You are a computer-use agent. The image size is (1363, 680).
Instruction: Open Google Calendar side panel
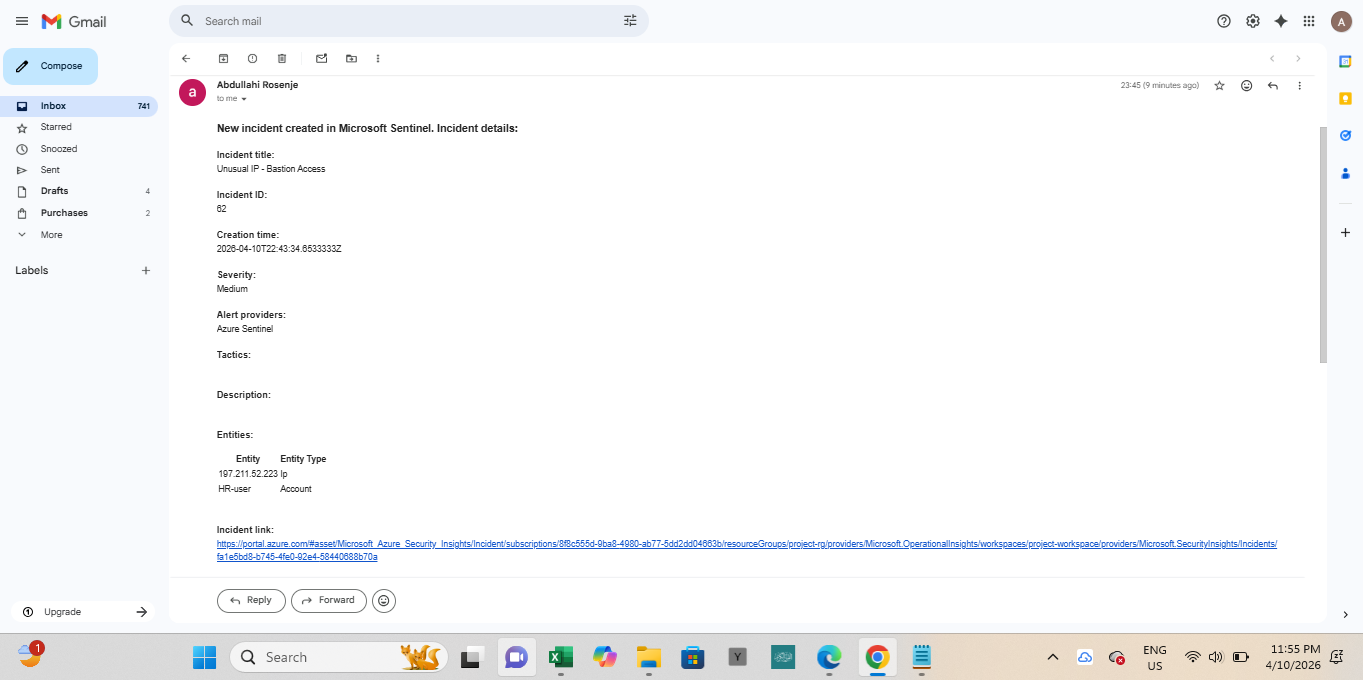(x=1345, y=62)
